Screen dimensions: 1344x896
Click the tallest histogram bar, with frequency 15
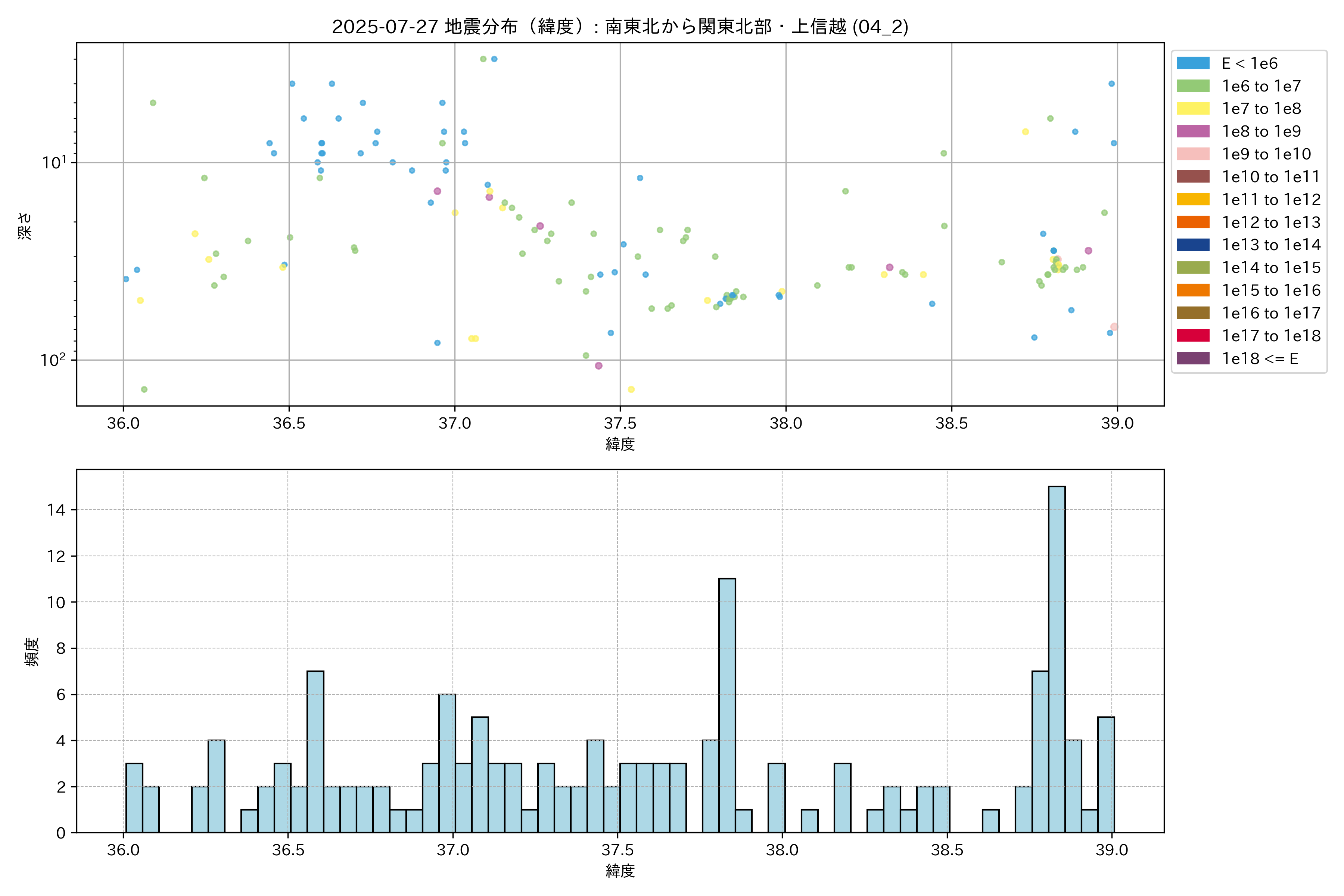(1057, 659)
